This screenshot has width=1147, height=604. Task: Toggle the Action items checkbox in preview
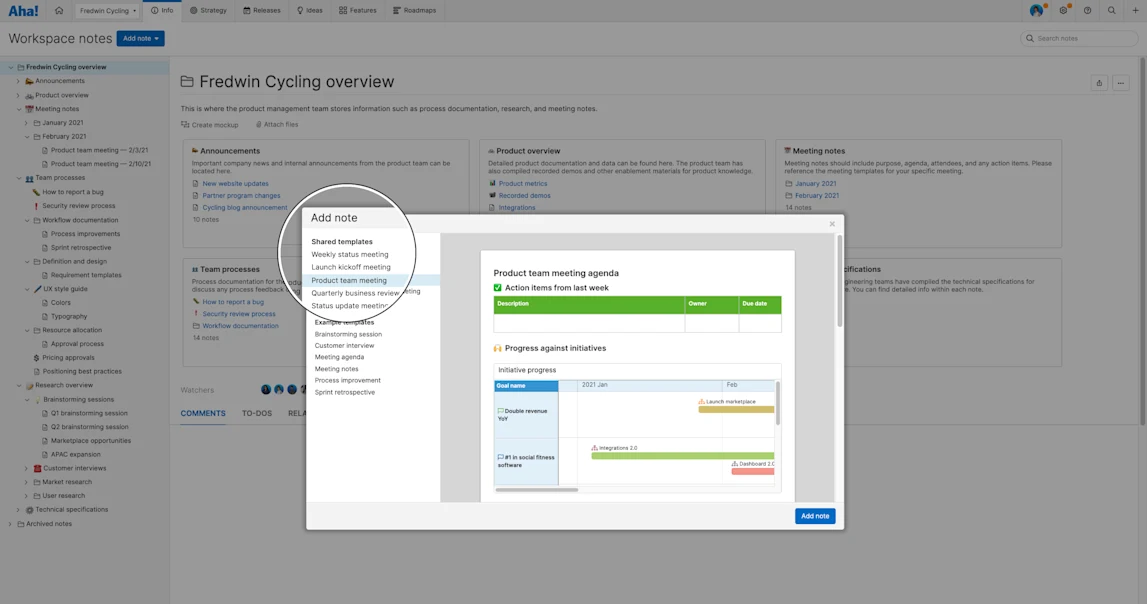click(x=497, y=287)
